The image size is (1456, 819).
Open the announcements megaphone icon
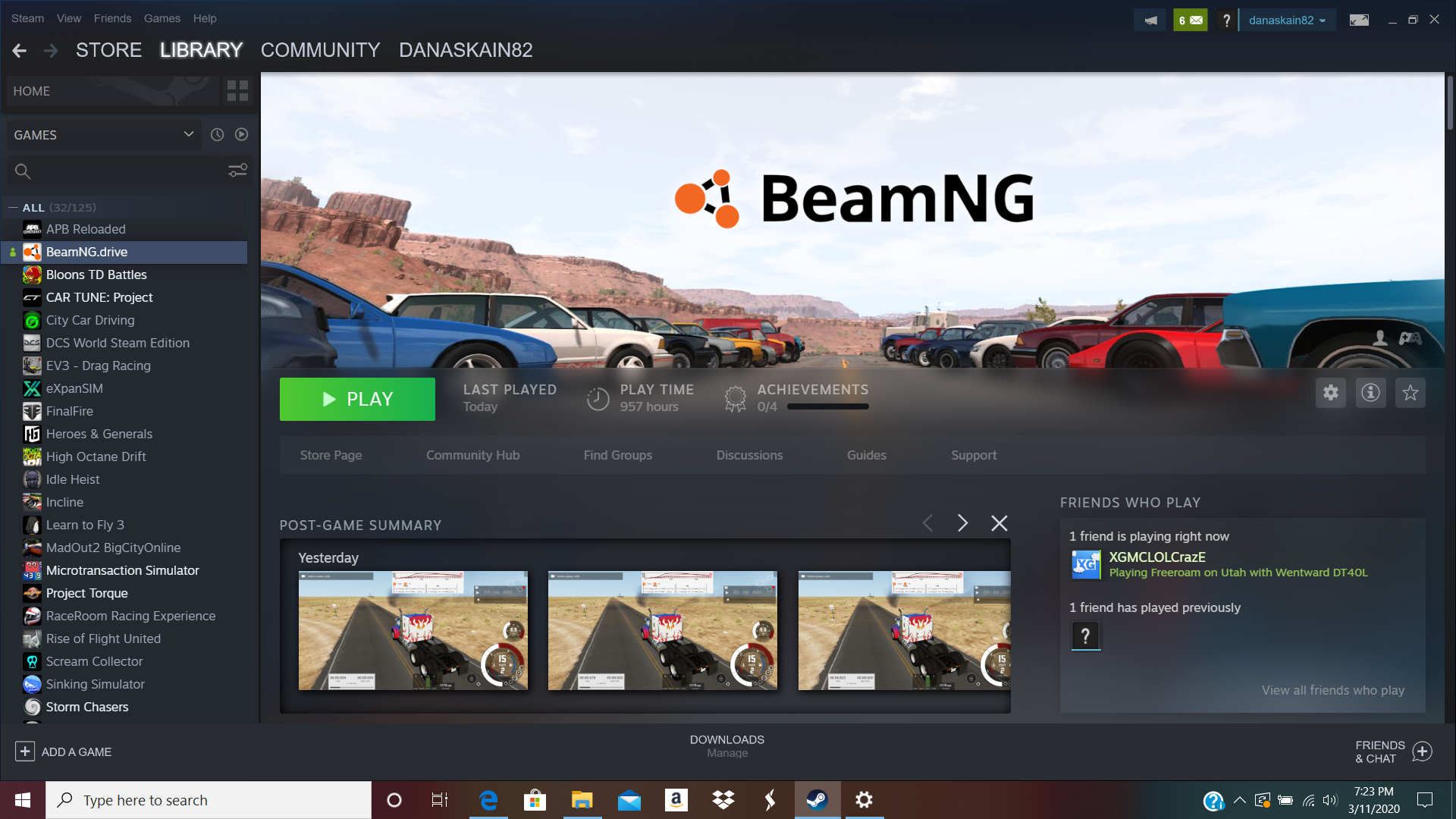(1150, 20)
